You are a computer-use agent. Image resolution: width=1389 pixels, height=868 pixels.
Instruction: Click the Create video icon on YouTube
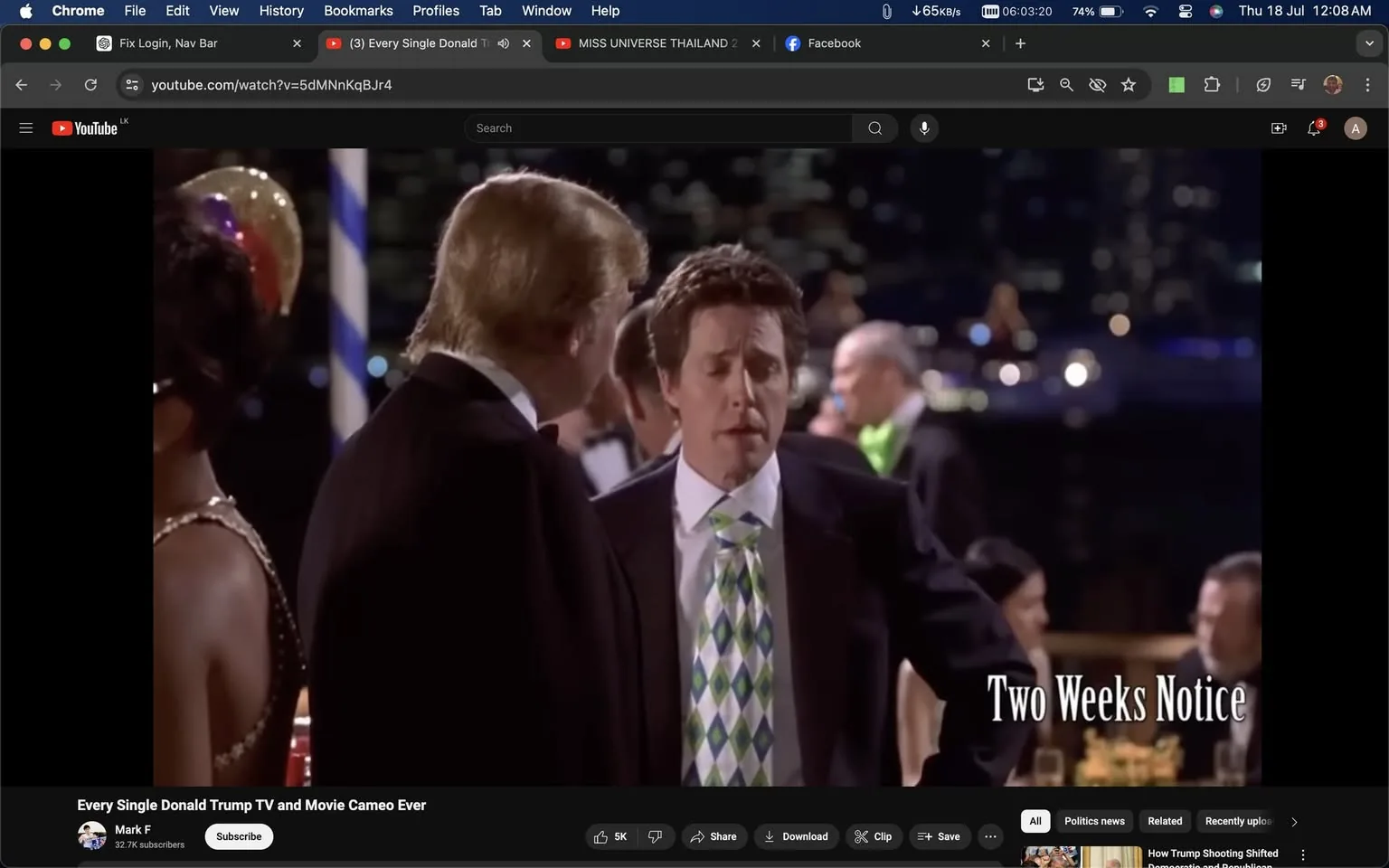pyautogui.click(x=1278, y=127)
